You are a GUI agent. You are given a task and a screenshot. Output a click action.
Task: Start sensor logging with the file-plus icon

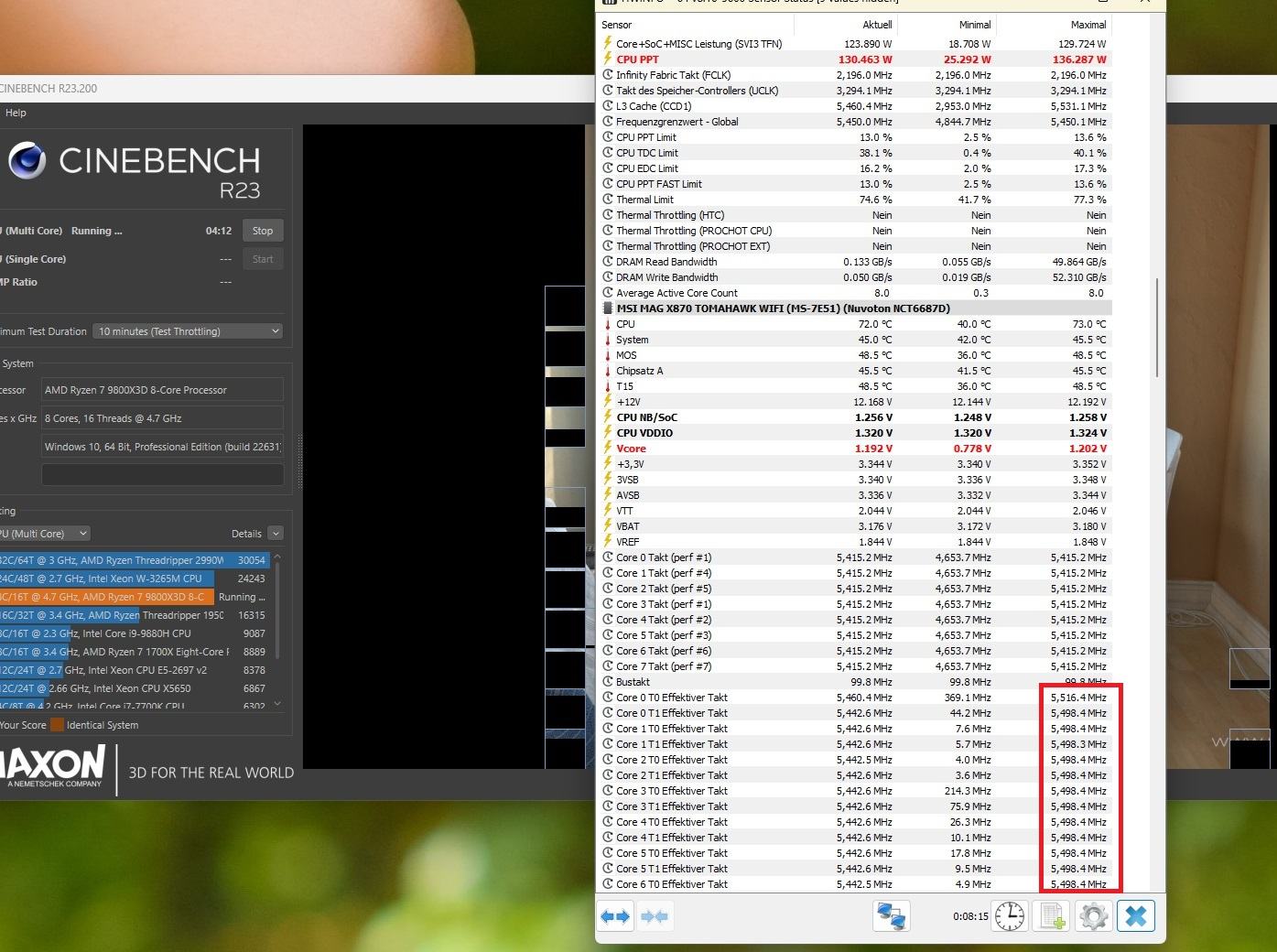tap(1052, 916)
